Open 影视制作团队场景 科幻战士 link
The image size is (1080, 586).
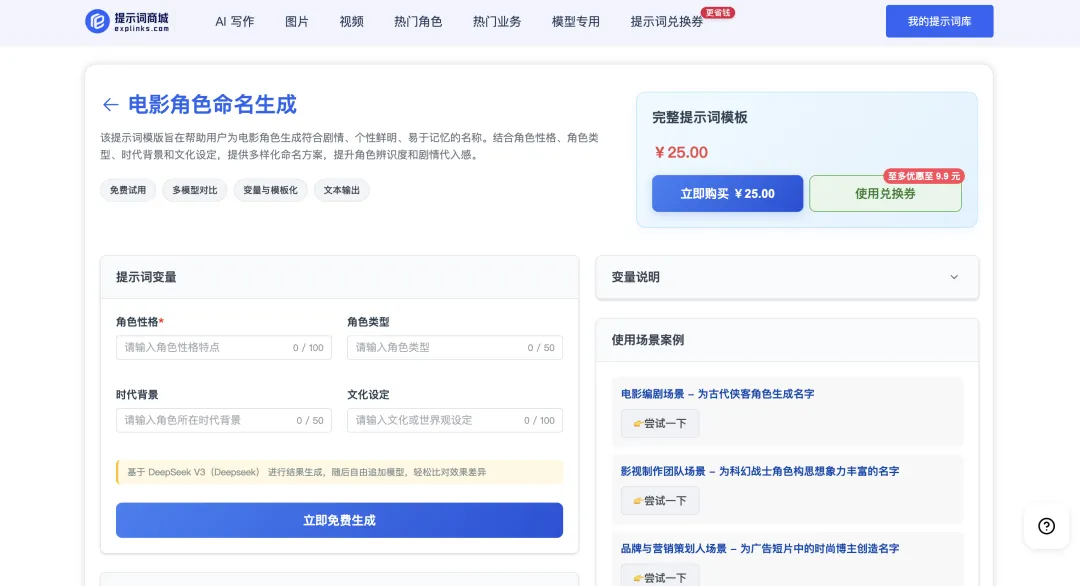(760, 471)
